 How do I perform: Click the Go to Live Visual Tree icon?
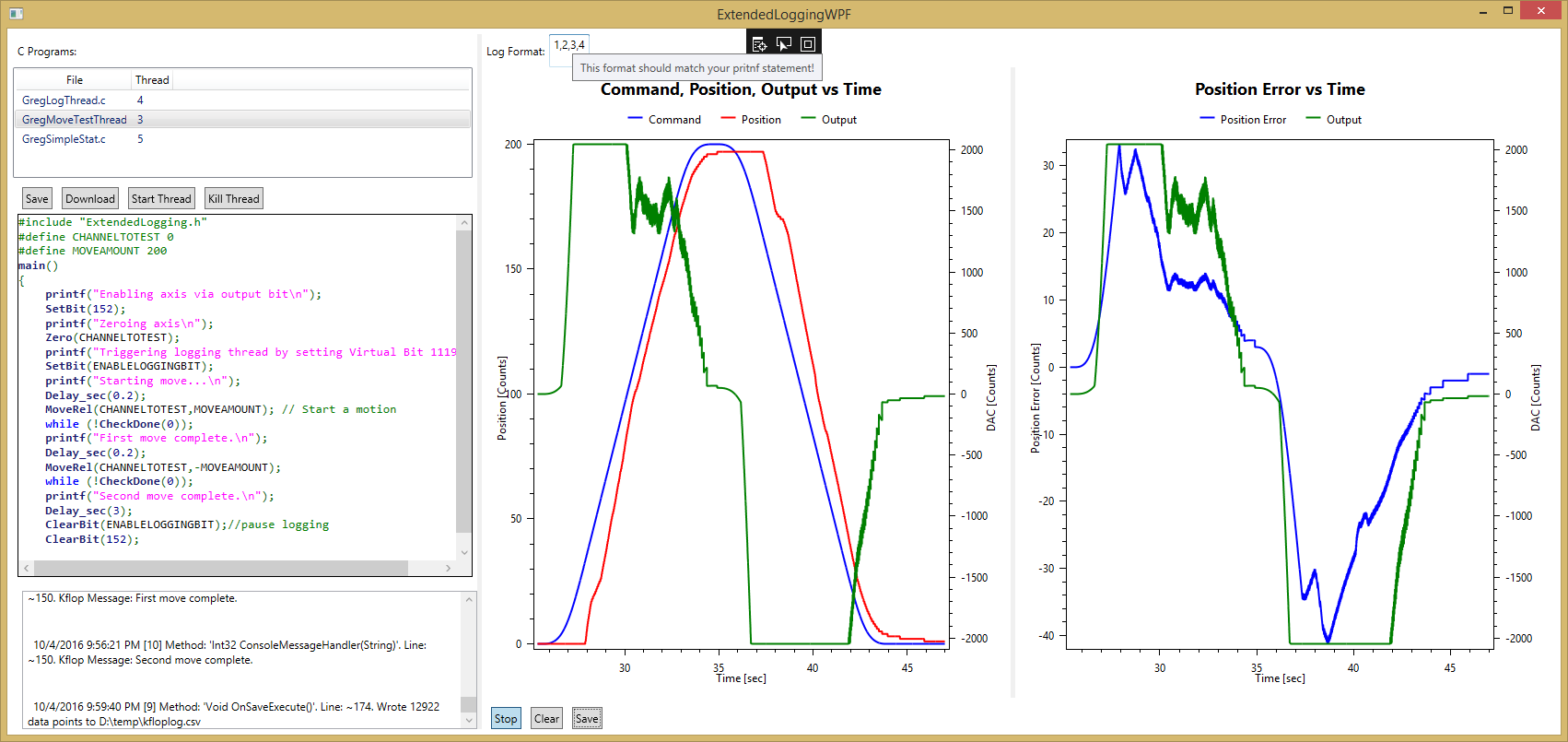(x=759, y=44)
